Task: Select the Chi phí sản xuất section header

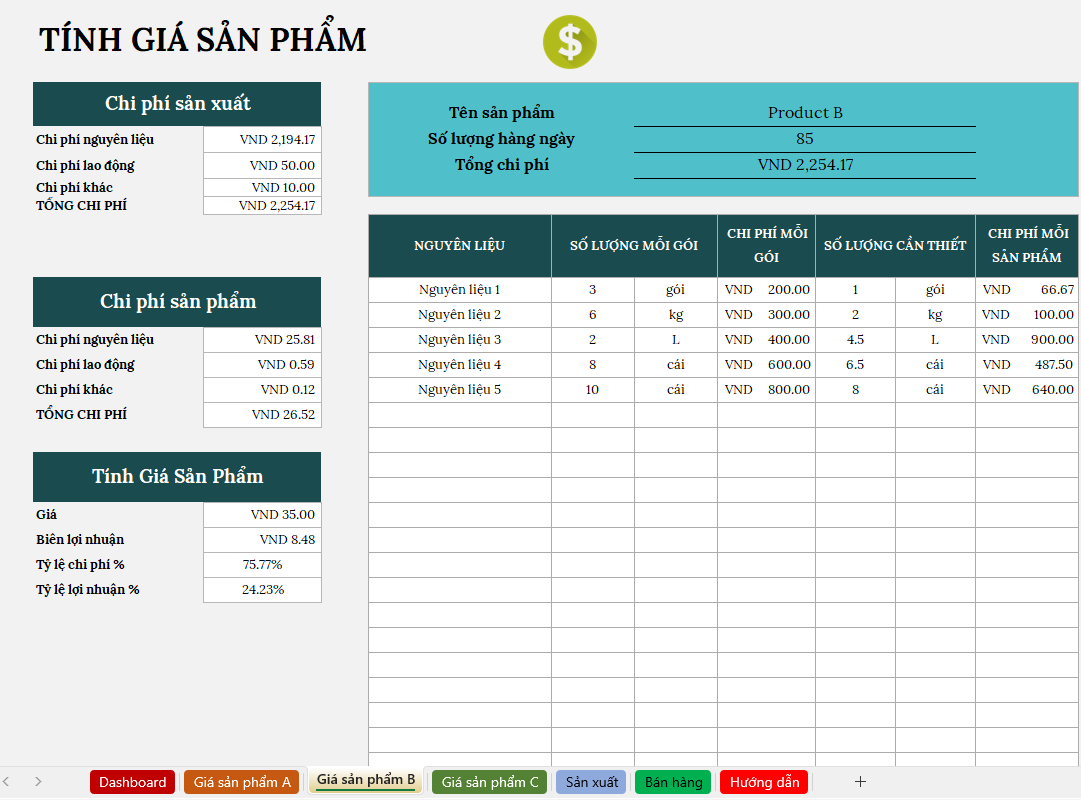Action: click(177, 104)
